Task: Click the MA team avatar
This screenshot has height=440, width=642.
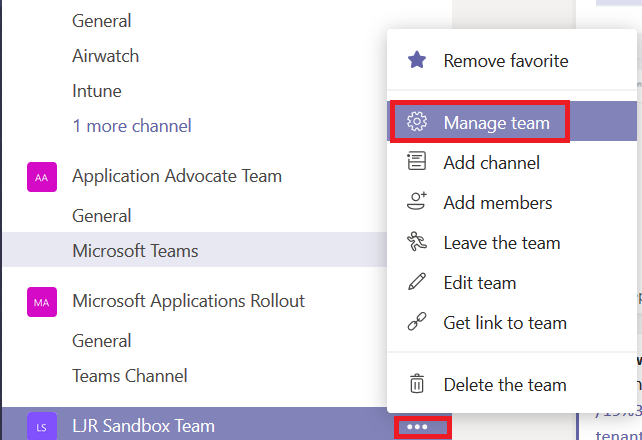Action: point(42,302)
